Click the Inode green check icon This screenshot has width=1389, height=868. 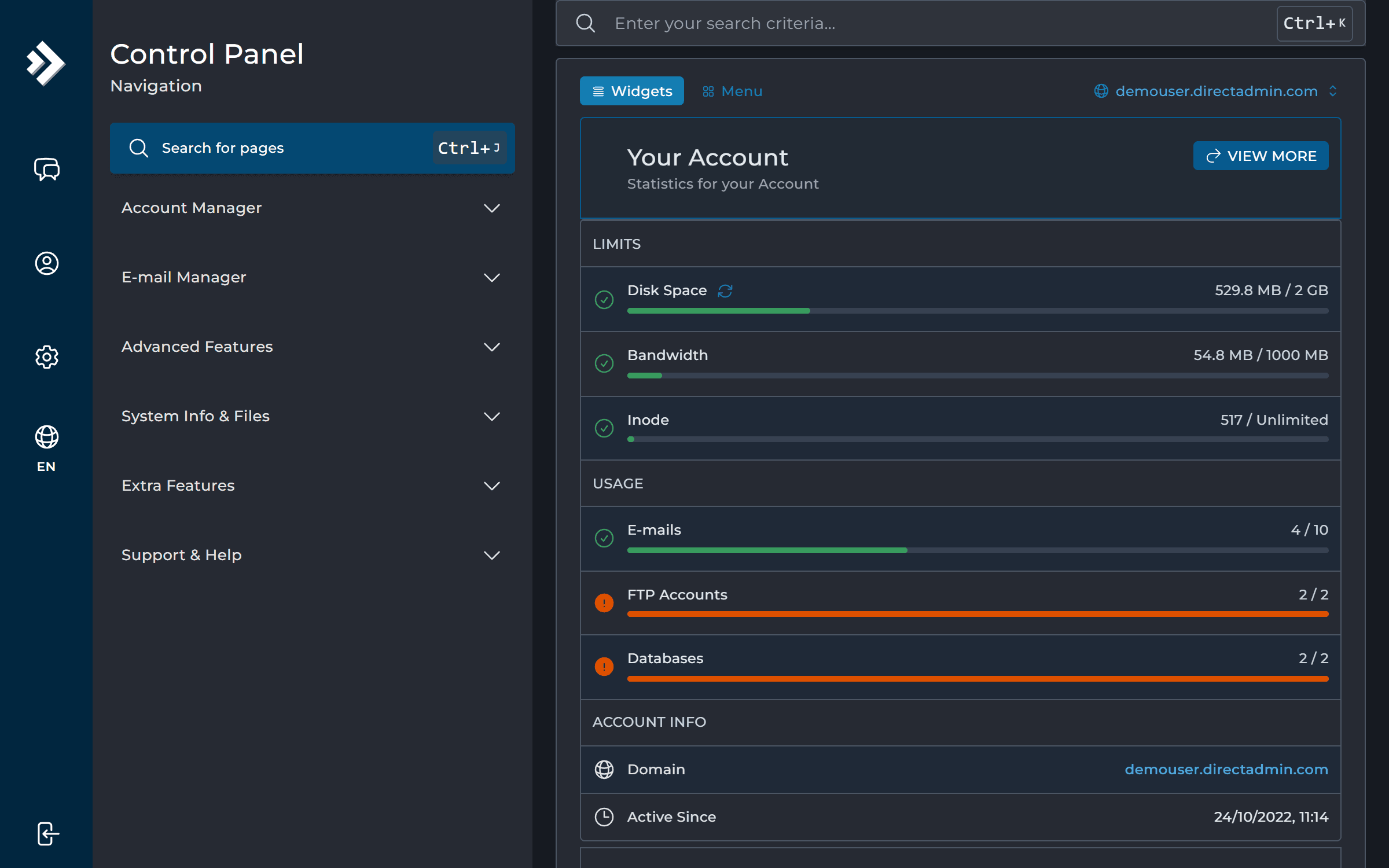point(604,428)
